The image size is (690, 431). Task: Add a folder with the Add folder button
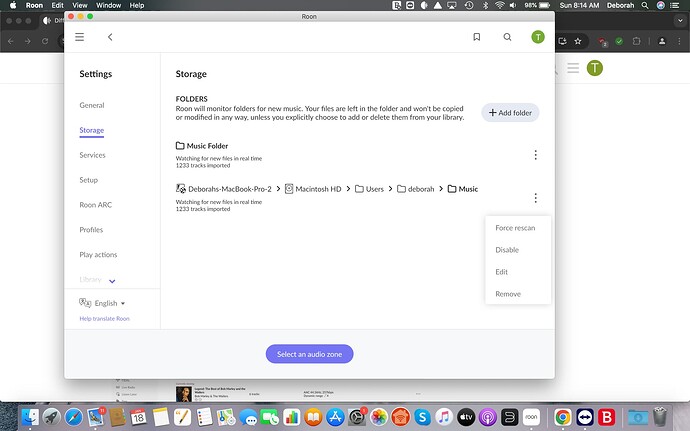[510, 113]
